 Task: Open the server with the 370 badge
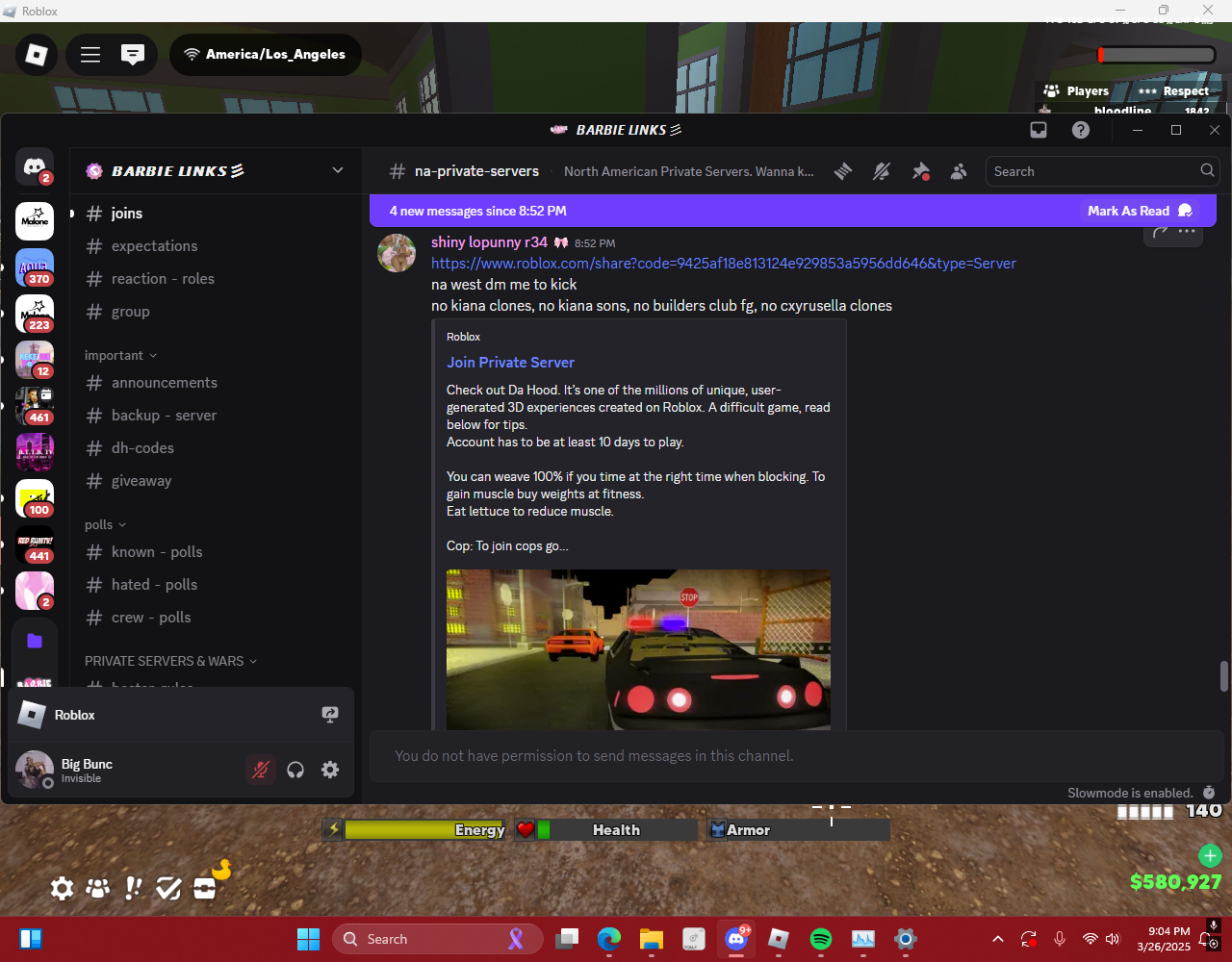point(35,267)
